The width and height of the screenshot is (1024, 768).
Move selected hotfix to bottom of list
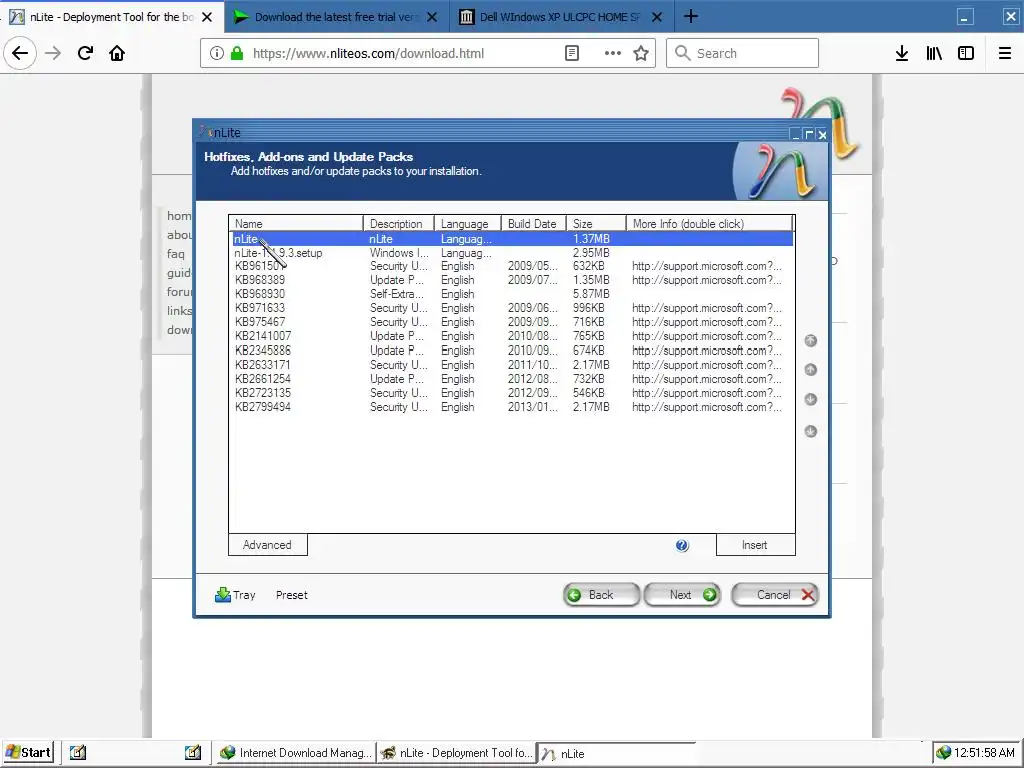pyautogui.click(x=810, y=431)
